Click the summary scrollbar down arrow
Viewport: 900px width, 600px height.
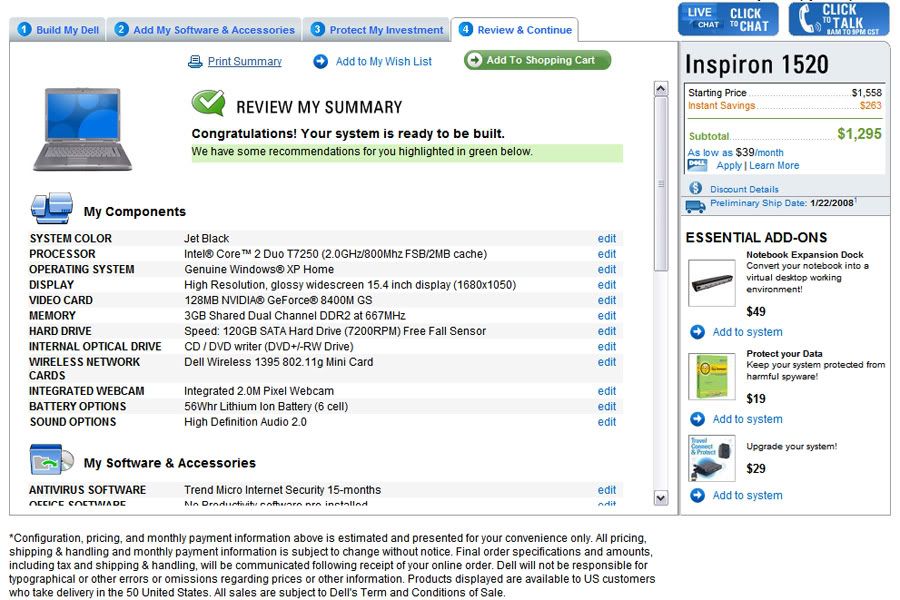coord(661,498)
